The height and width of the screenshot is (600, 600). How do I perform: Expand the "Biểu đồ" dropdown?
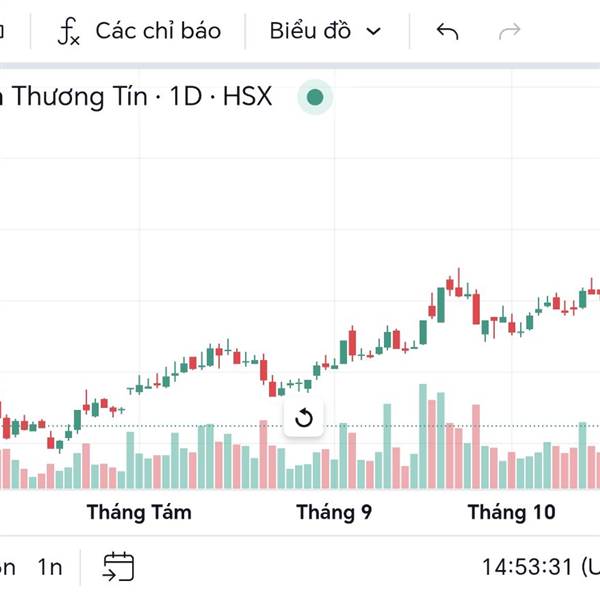click(x=310, y=31)
